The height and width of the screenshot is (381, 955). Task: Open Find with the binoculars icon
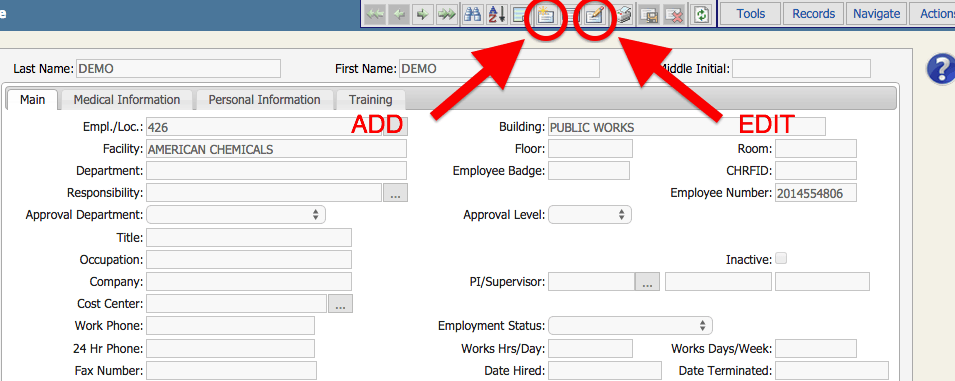[x=472, y=15]
